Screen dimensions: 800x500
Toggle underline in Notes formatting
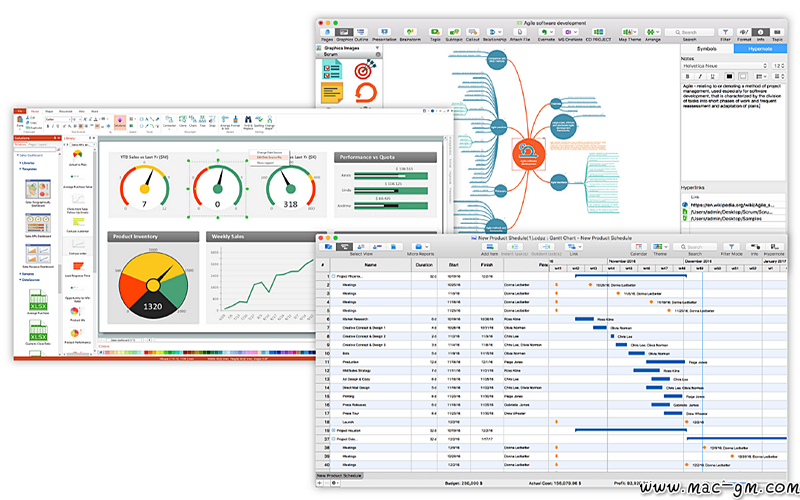click(x=712, y=77)
